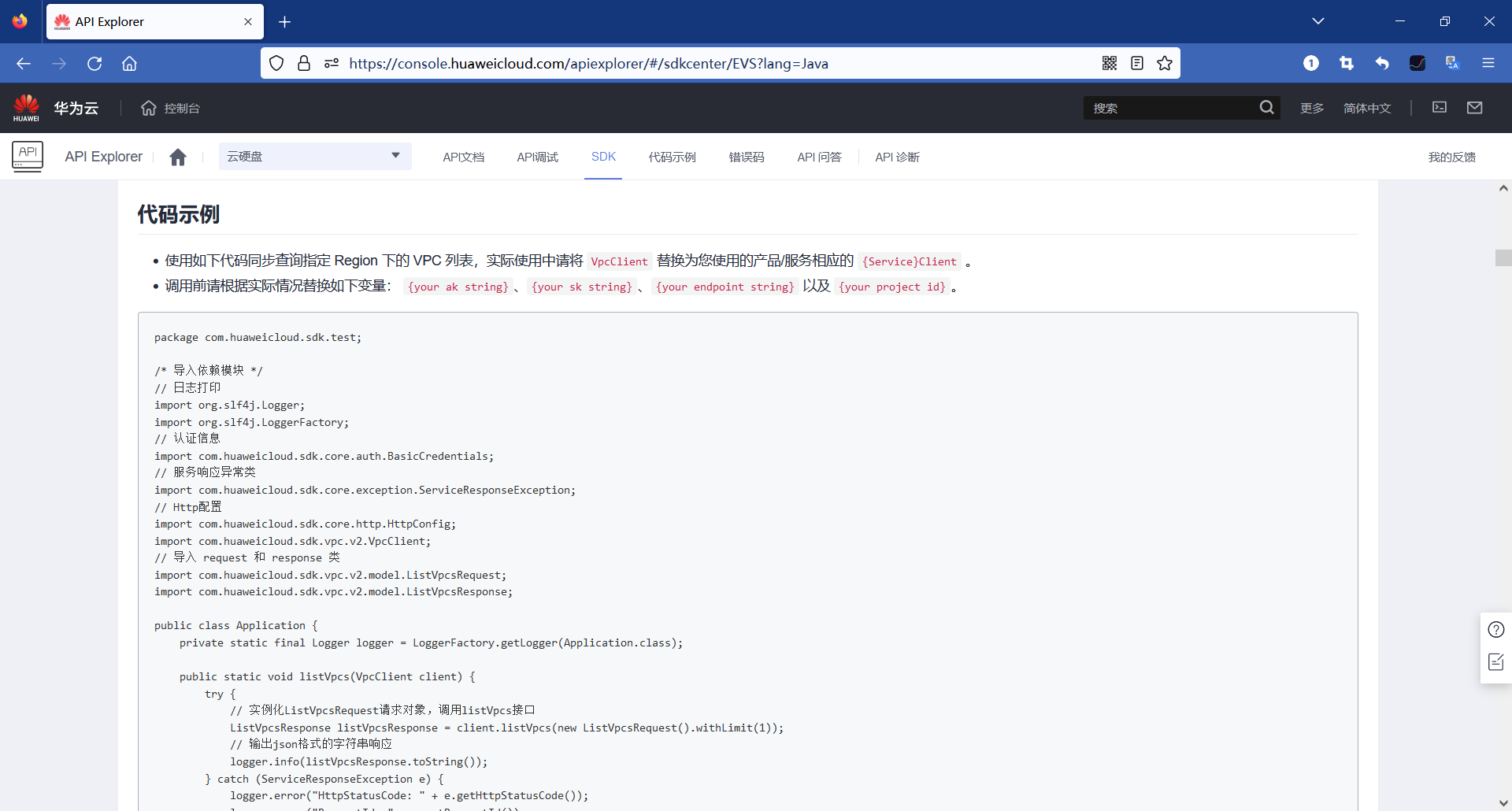Open the API 诊断 tab
Screen dimensions: 1512x811
tap(897, 157)
